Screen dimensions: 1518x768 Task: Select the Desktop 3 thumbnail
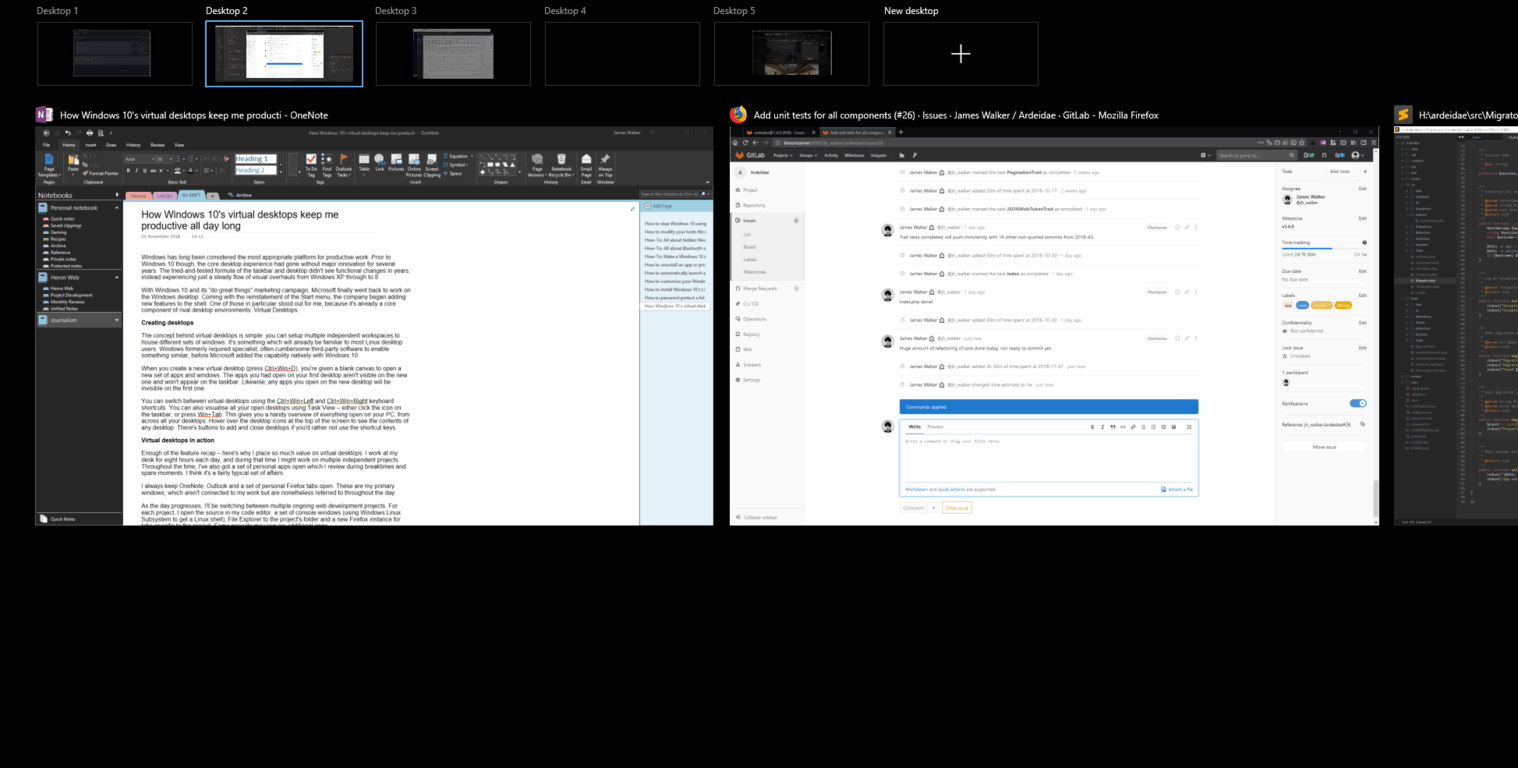(x=453, y=54)
